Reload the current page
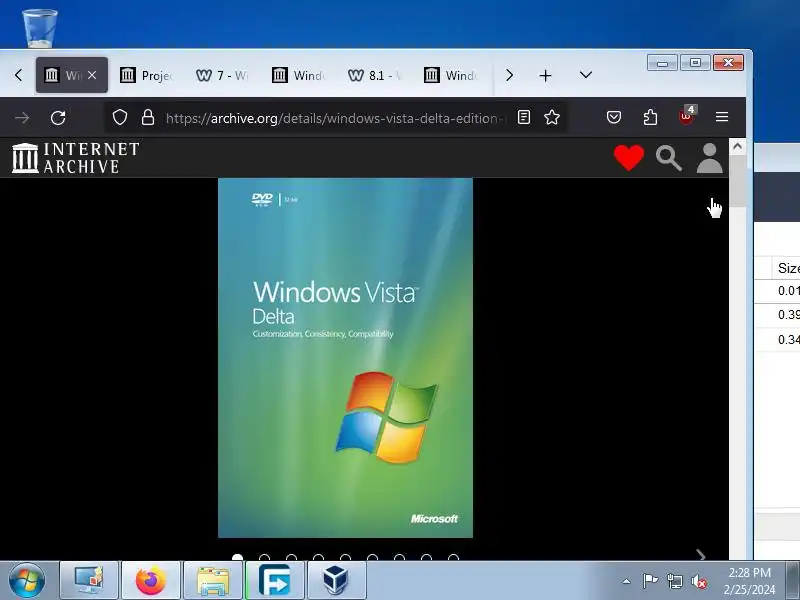 (x=58, y=118)
